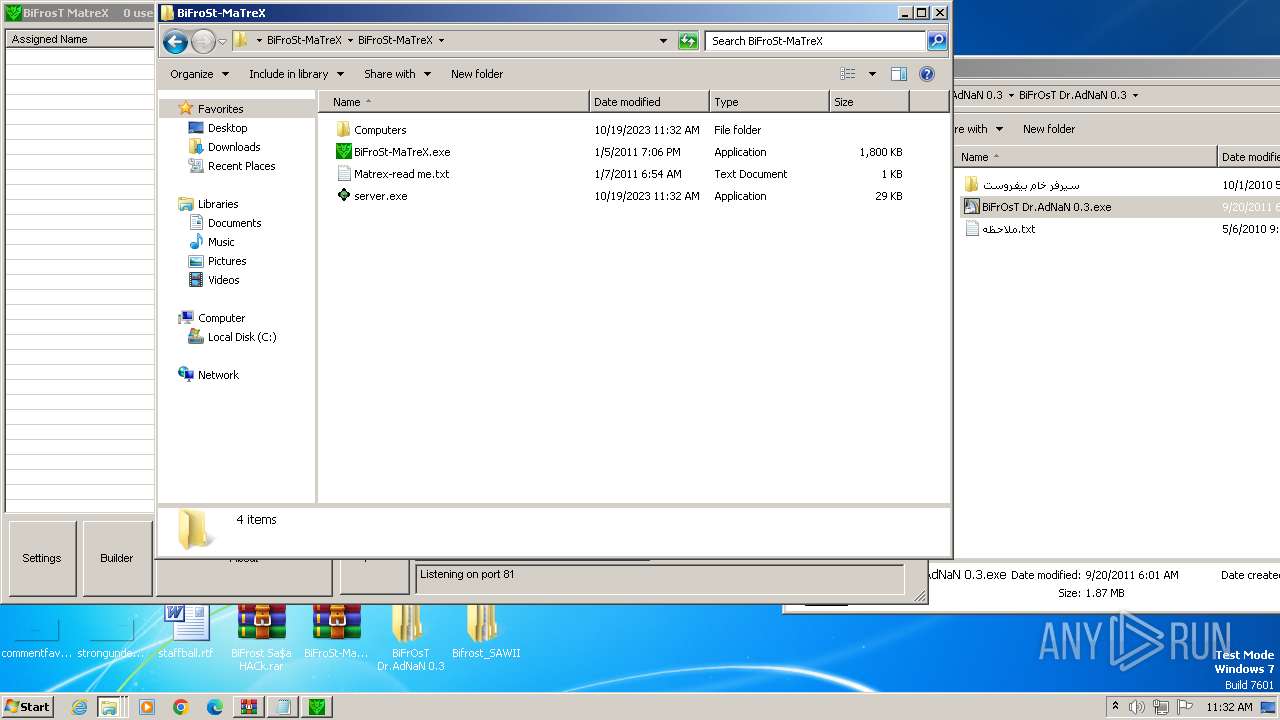
Task: Select BiFrOsT Dr.AdNaN 0.3 desktop zip folder
Action: (x=410, y=638)
